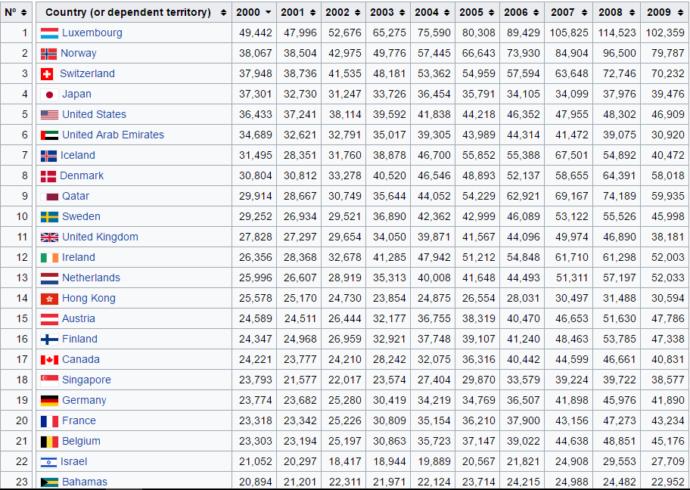
Task: Open the Singapore country link
Action: click(86, 380)
